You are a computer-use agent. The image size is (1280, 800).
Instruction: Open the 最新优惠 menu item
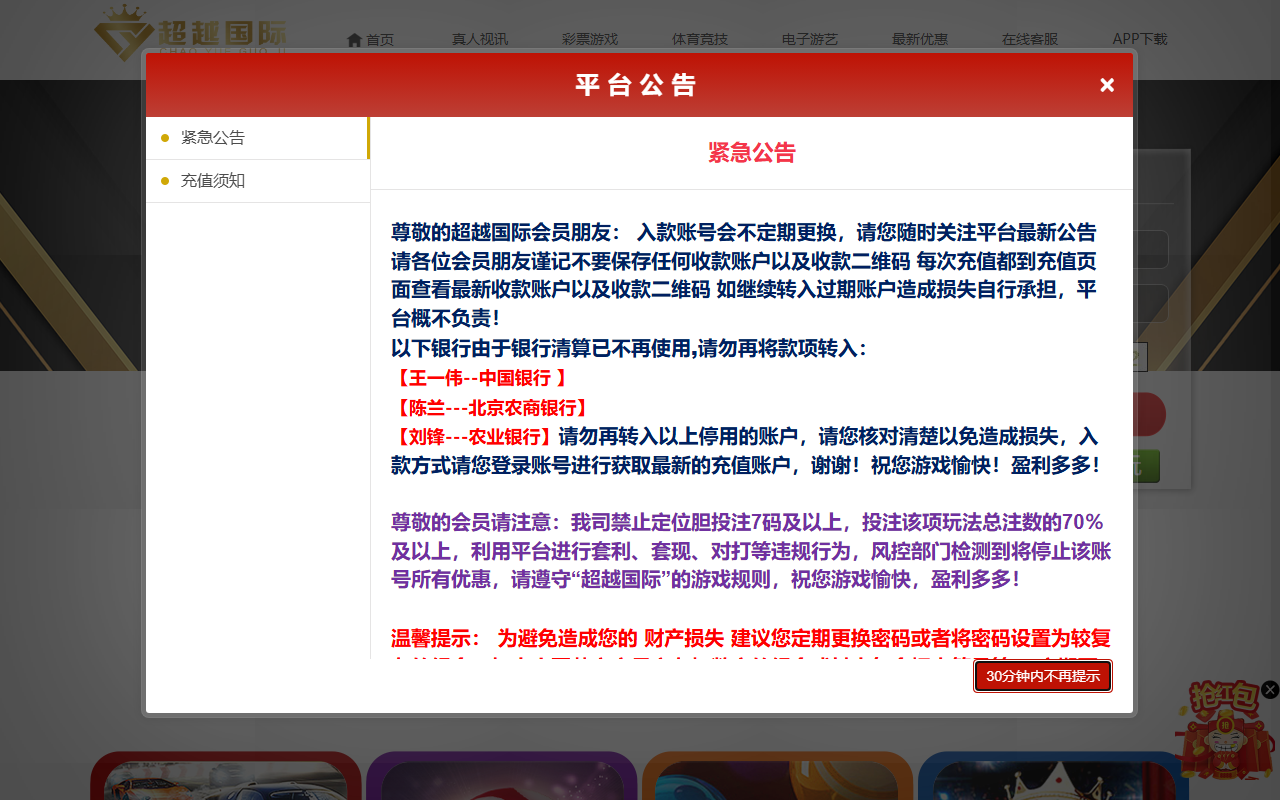click(x=920, y=40)
